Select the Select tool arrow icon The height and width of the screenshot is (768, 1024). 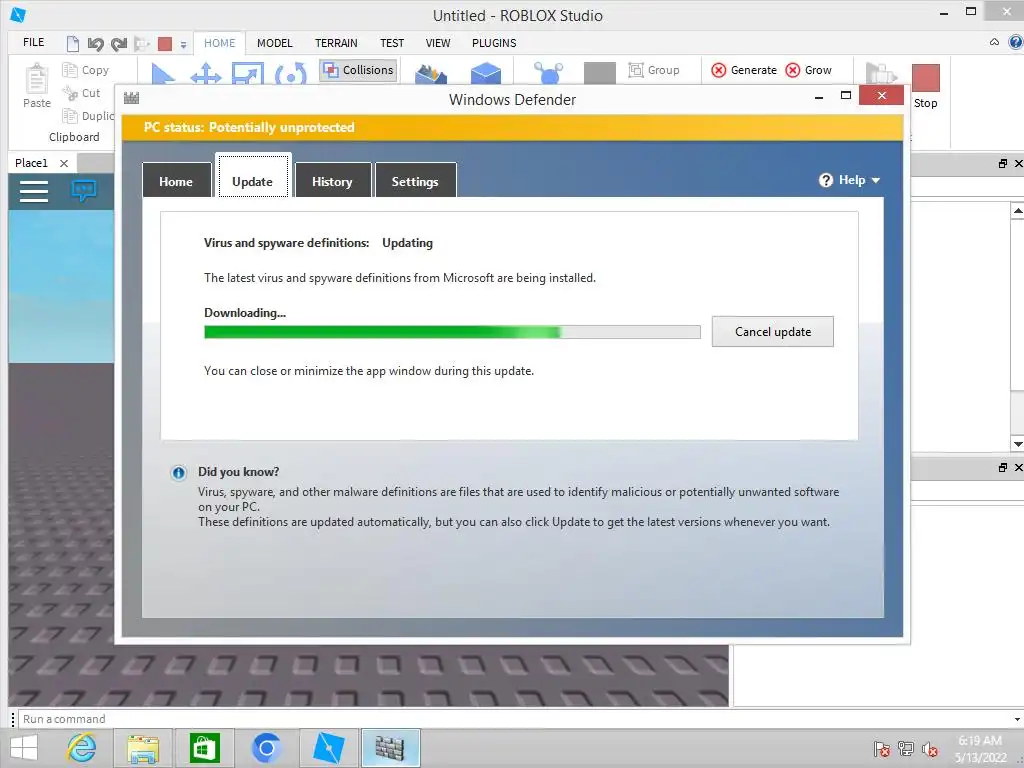(162, 73)
